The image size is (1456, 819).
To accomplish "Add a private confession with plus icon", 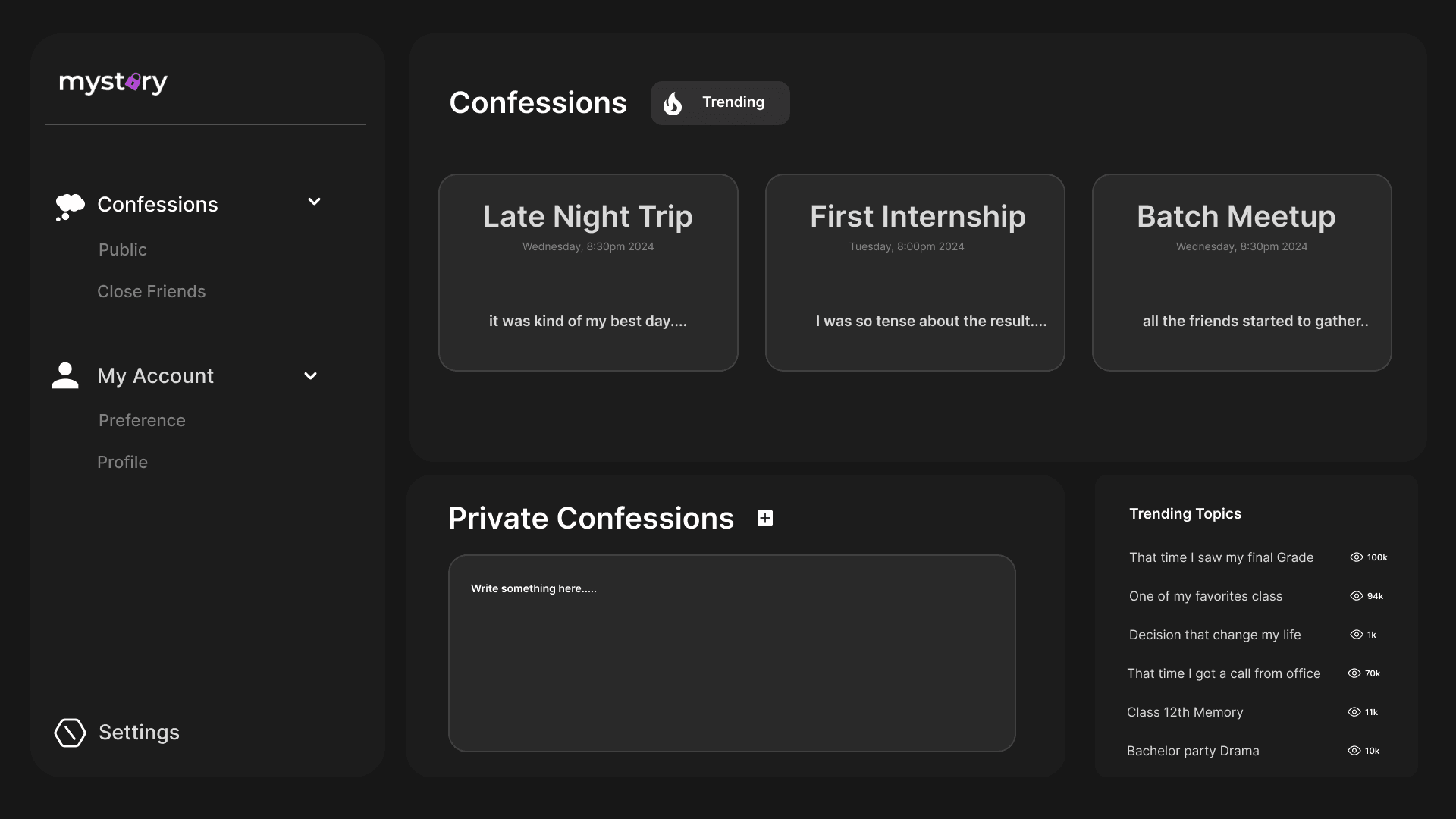I will coord(765,518).
